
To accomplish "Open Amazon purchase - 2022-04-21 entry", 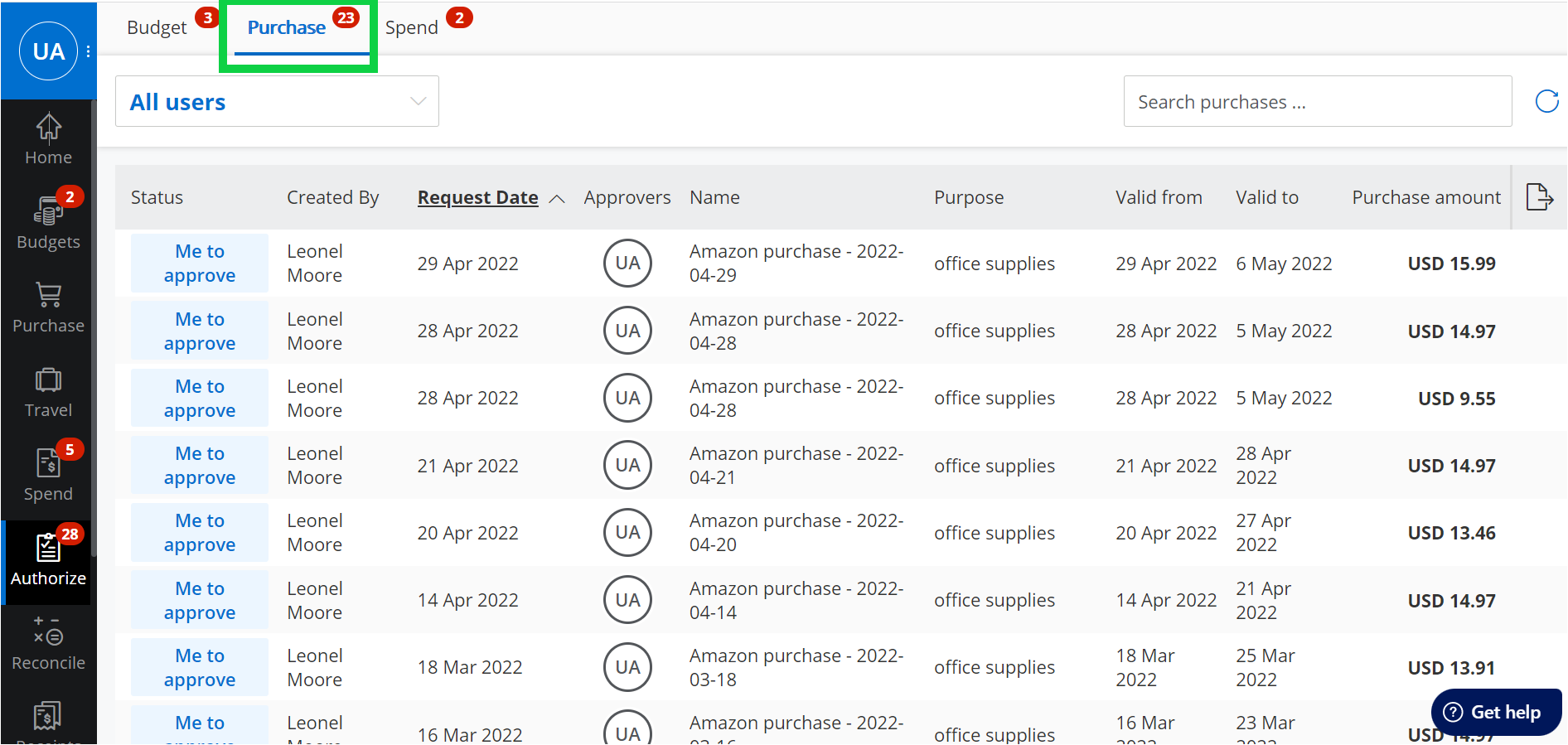I will [x=796, y=465].
